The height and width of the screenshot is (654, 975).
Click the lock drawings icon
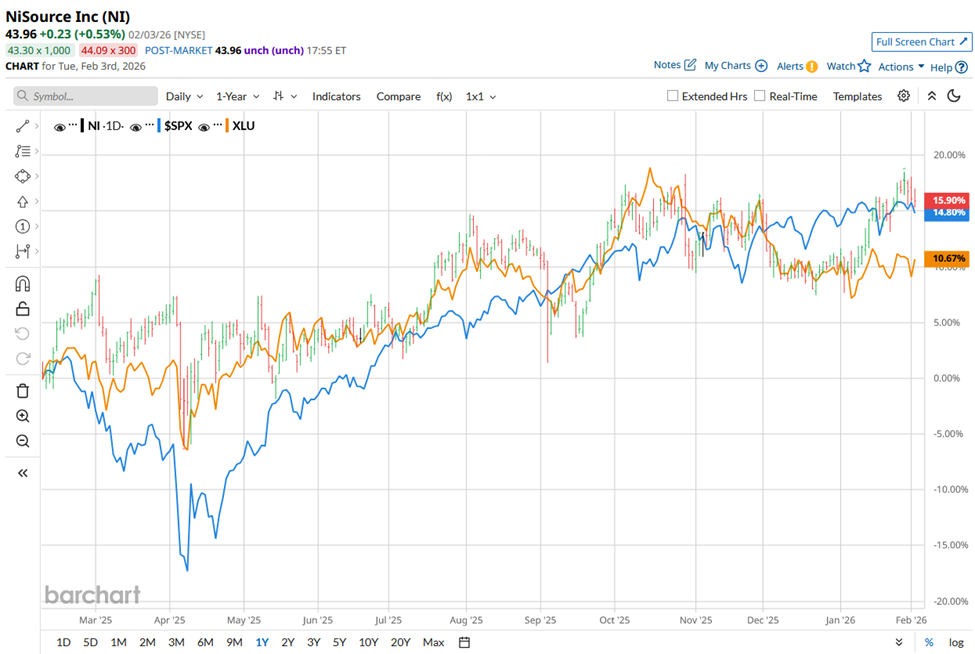tap(23, 309)
